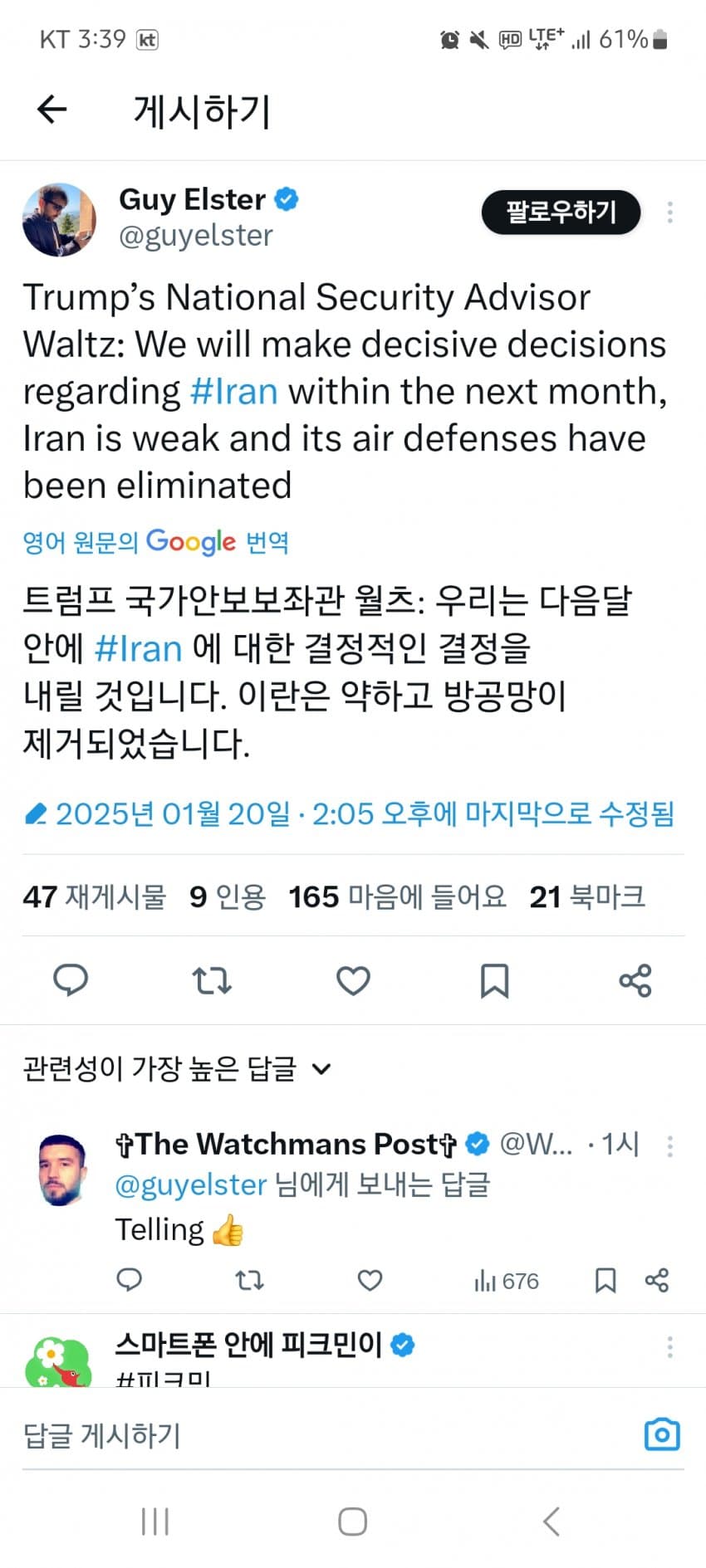This screenshot has width=706, height=1568.
Task: Open options menu on The Watchmans Post reply
Action: (669, 1146)
